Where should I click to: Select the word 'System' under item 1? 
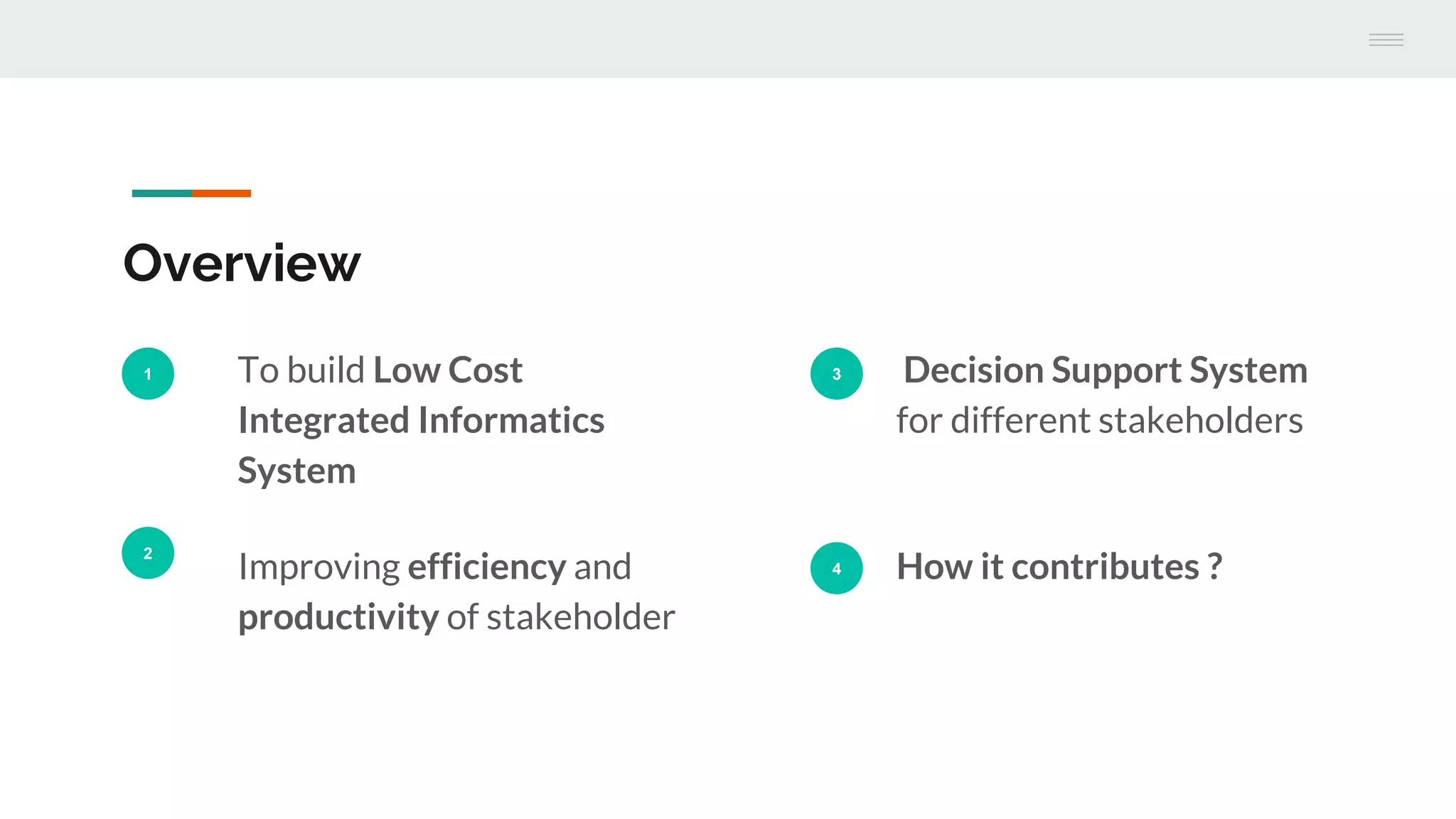(x=296, y=471)
